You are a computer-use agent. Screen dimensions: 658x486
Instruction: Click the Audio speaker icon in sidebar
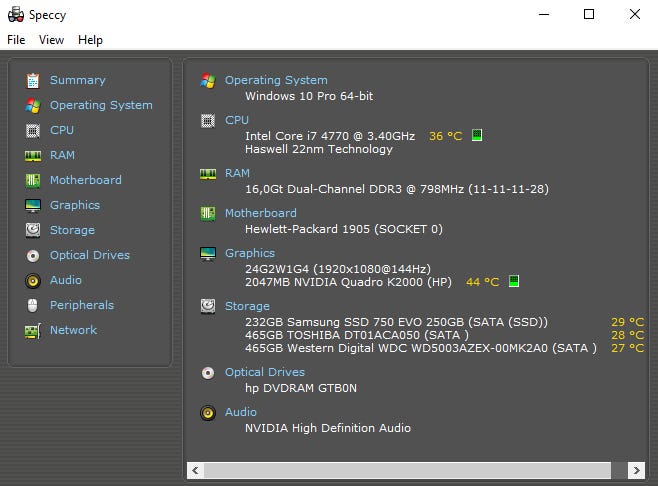tap(33, 281)
